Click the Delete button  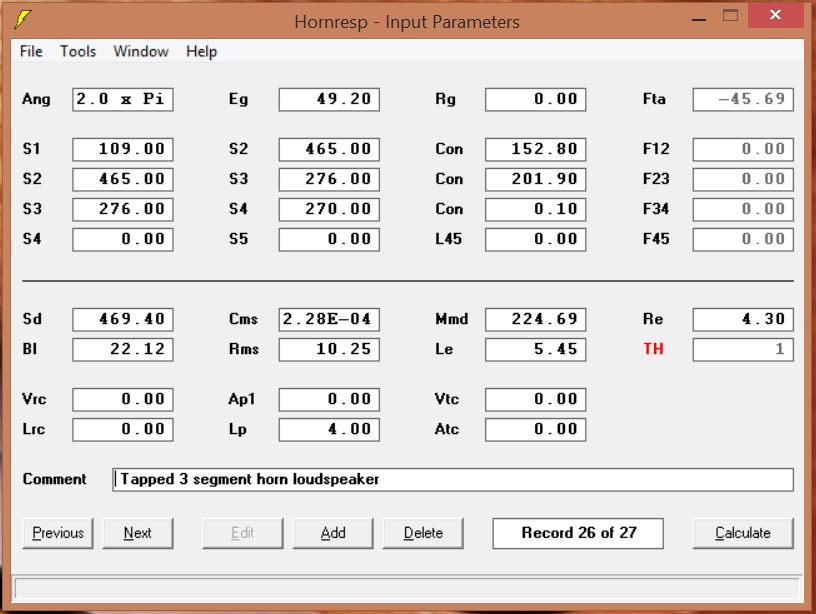pos(423,533)
